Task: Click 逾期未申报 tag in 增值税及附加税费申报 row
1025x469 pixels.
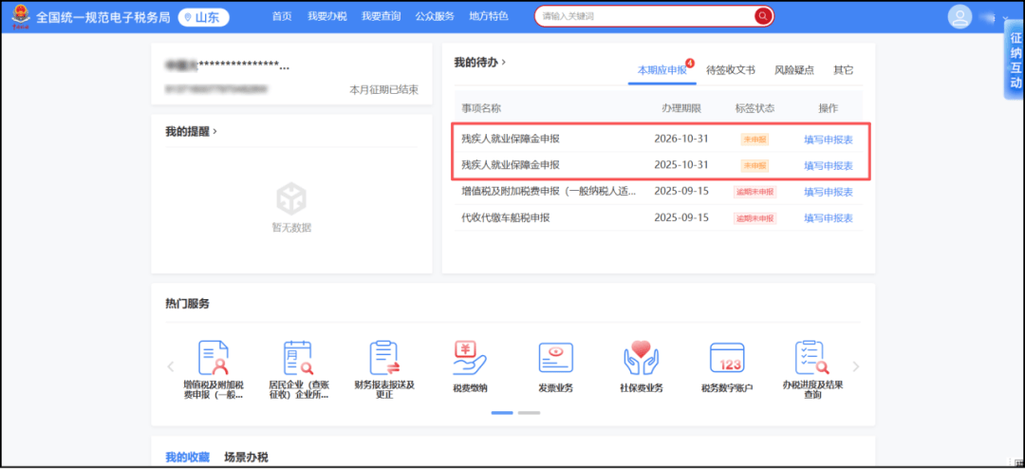Action: [754, 192]
